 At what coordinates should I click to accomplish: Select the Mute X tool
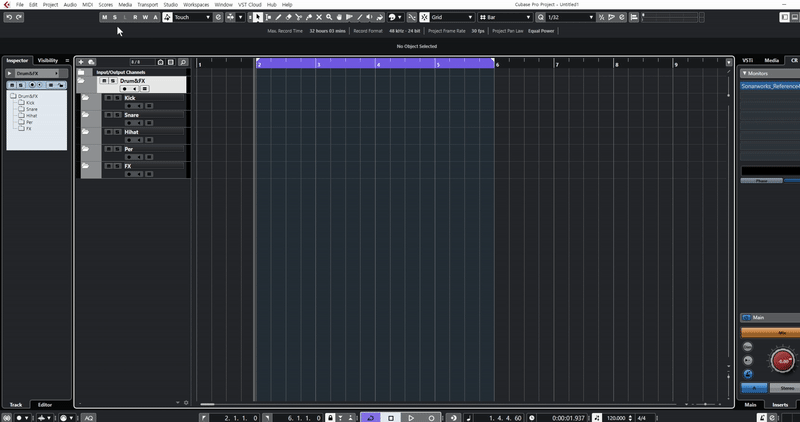(319, 17)
